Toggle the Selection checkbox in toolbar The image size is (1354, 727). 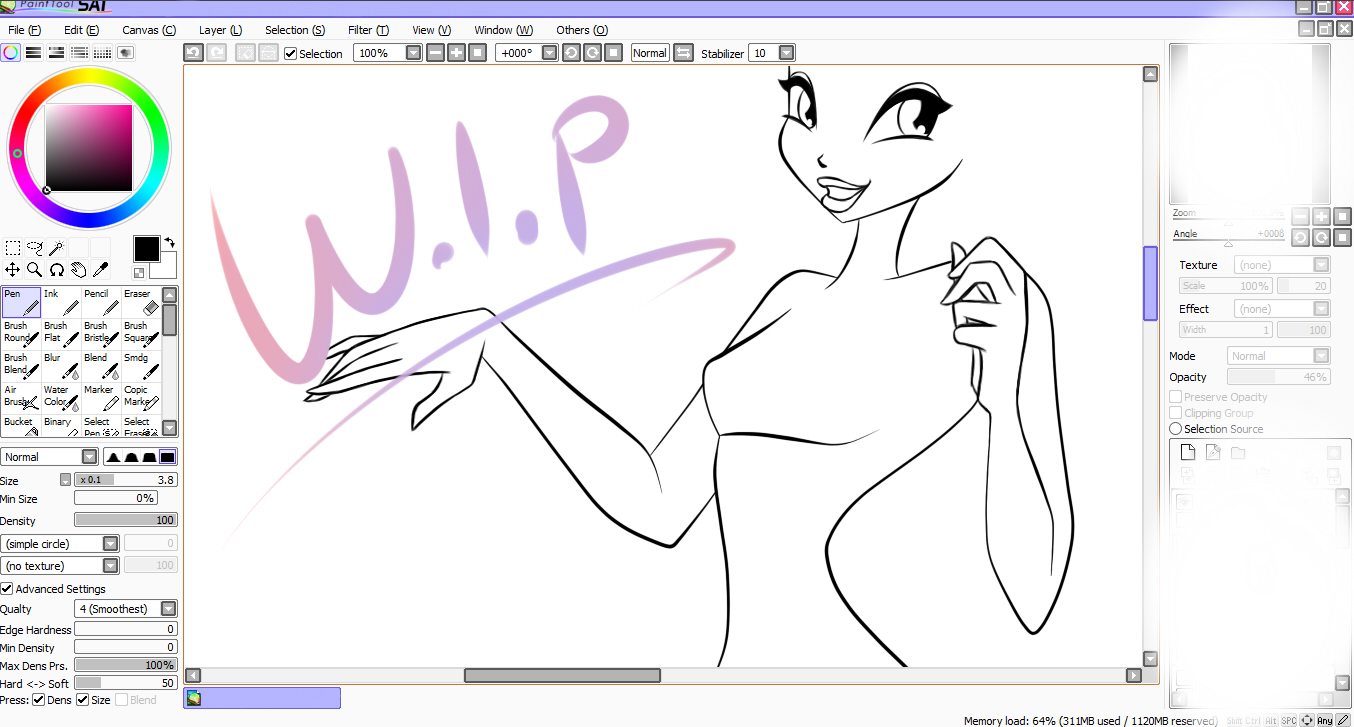[x=291, y=54]
